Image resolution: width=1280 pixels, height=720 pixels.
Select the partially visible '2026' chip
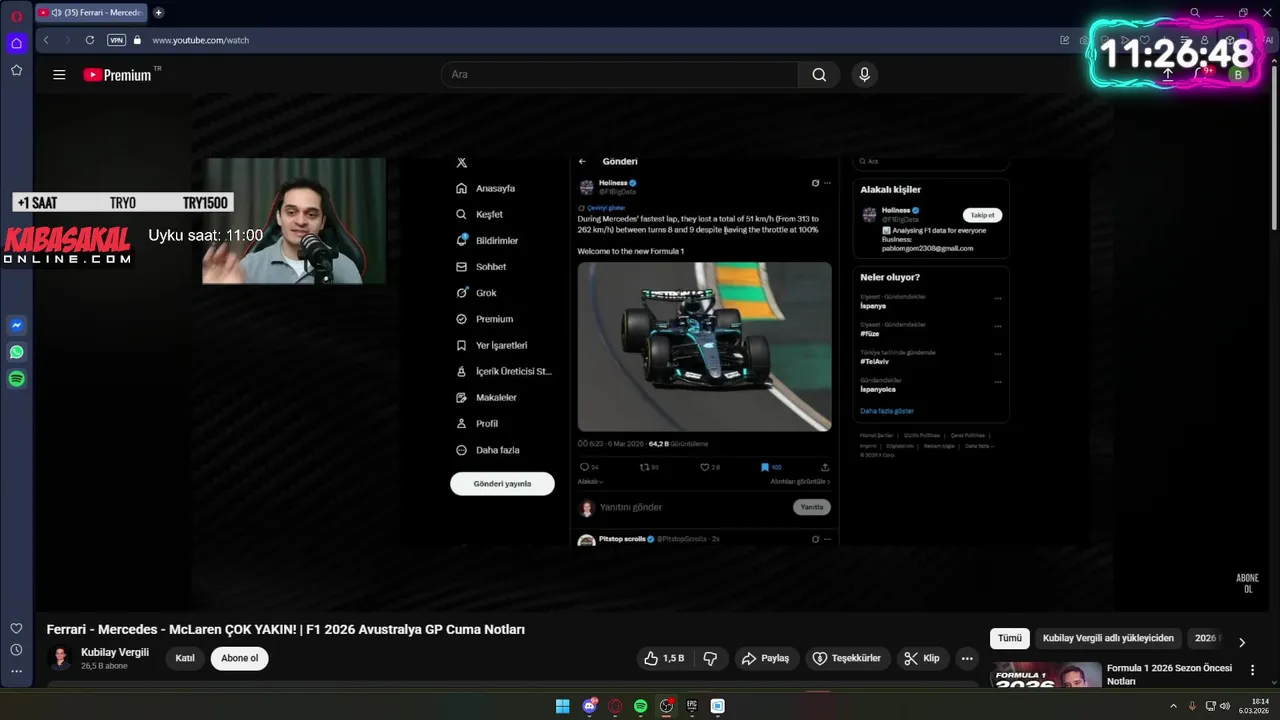(x=1206, y=638)
